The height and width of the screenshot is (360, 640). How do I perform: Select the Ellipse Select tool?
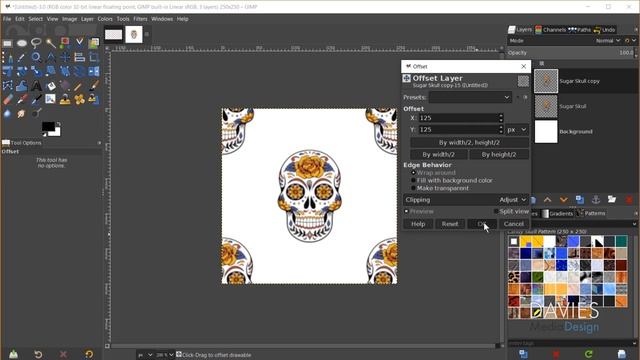[x=22, y=43]
